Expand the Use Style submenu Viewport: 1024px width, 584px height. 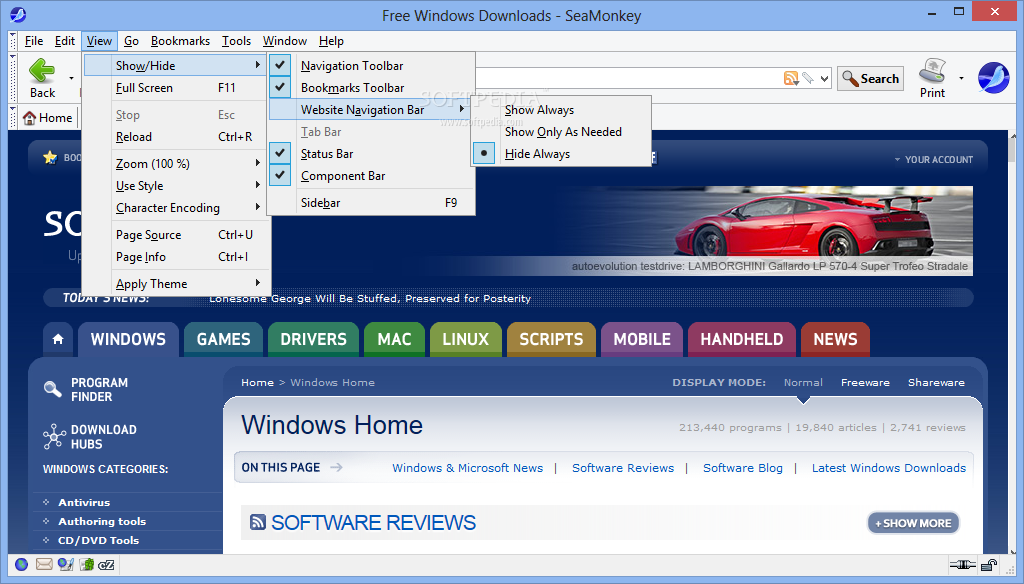click(x=175, y=186)
